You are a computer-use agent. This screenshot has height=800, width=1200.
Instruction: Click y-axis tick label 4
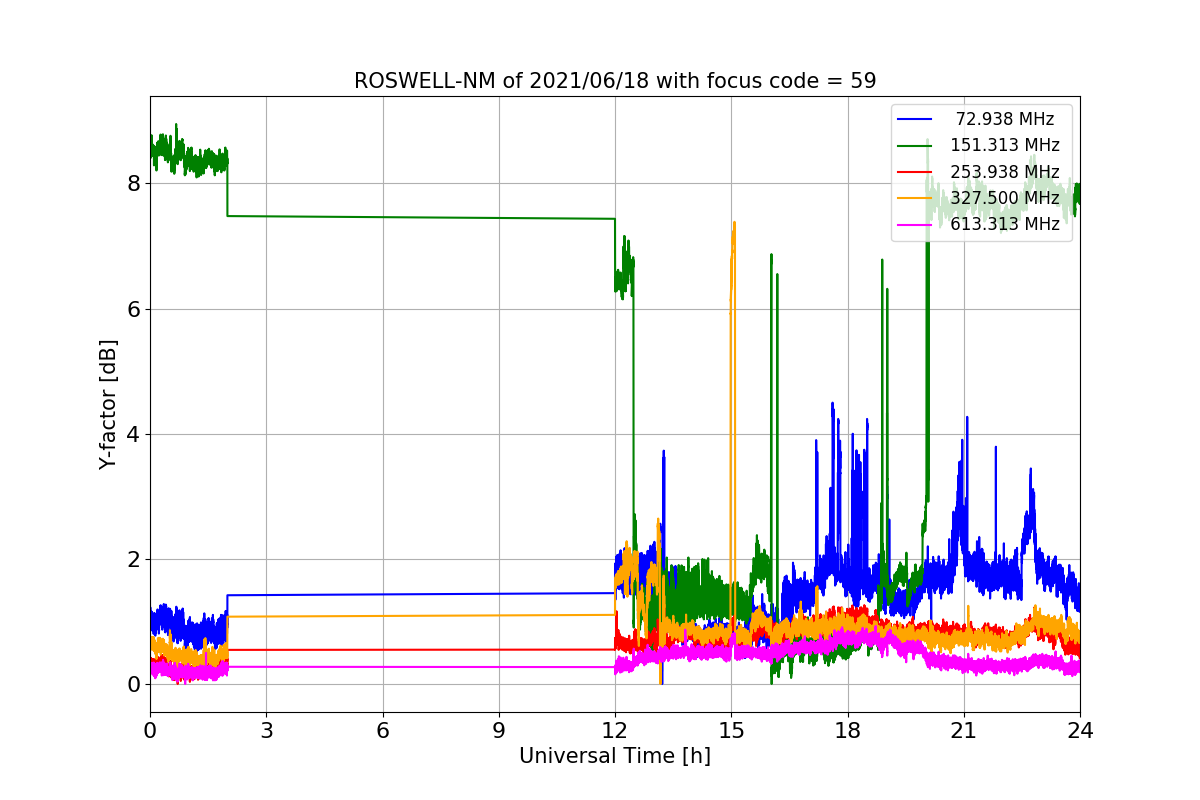pyautogui.click(x=133, y=434)
